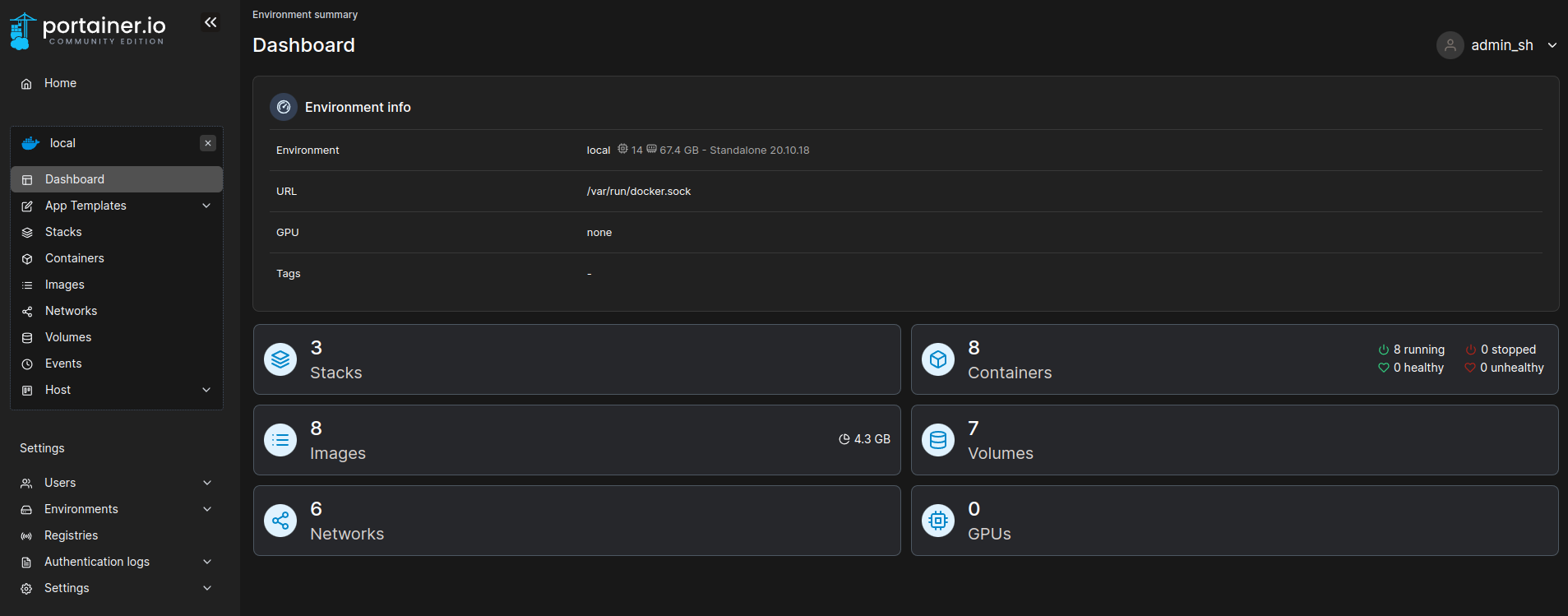This screenshot has width=1568, height=616.
Task: Click the Images list icon tile
Action: [280, 440]
